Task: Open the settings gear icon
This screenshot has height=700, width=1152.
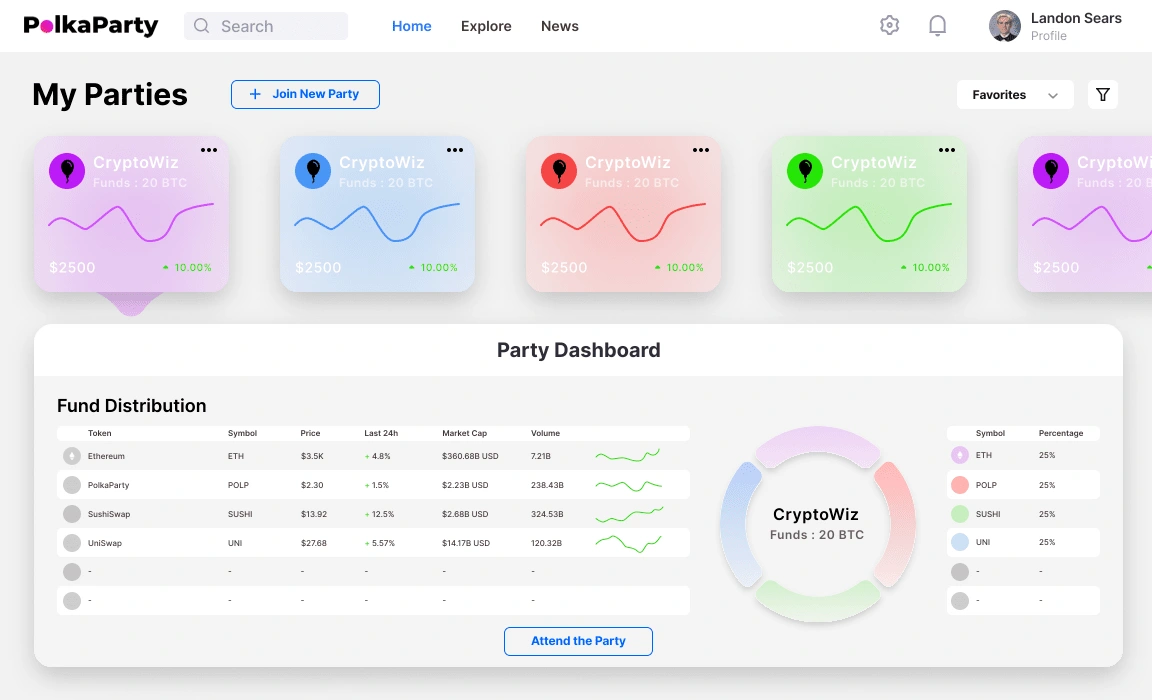Action: point(889,25)
